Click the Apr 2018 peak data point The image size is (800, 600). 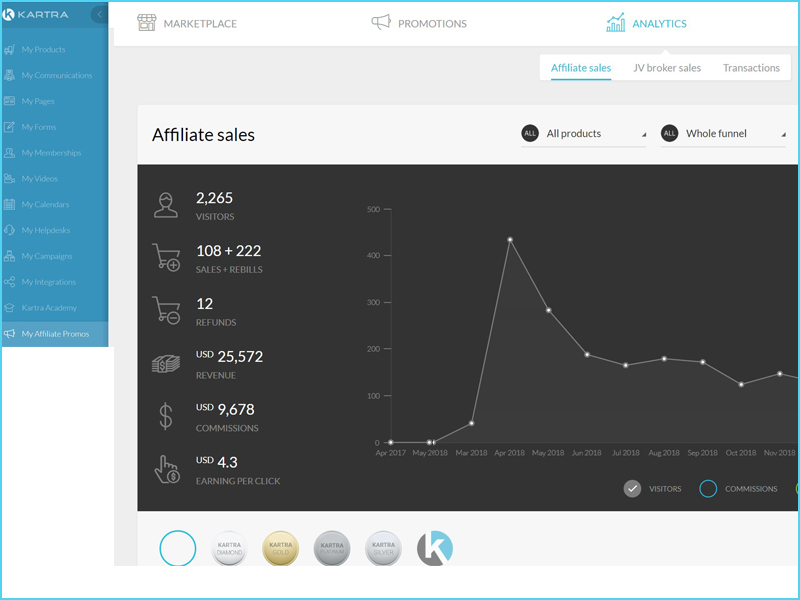510,240
